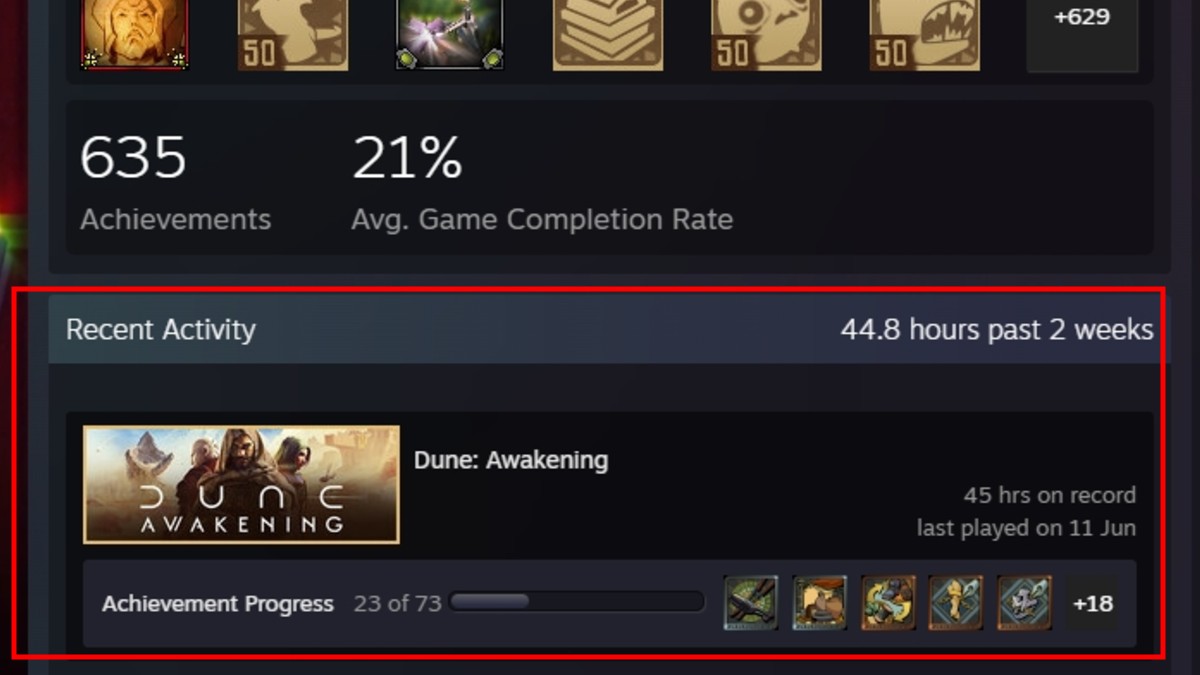The width and height of the screenshot is (1200, 675).
Task: Click the Dune Awakening game banner
Action: coord(241,485)
